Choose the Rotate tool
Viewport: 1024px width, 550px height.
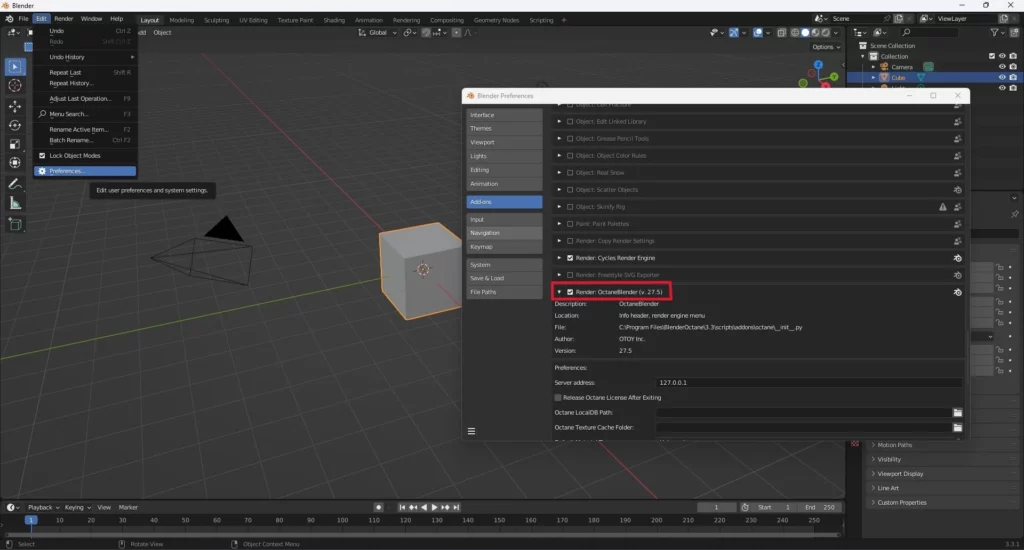(15, 125)
